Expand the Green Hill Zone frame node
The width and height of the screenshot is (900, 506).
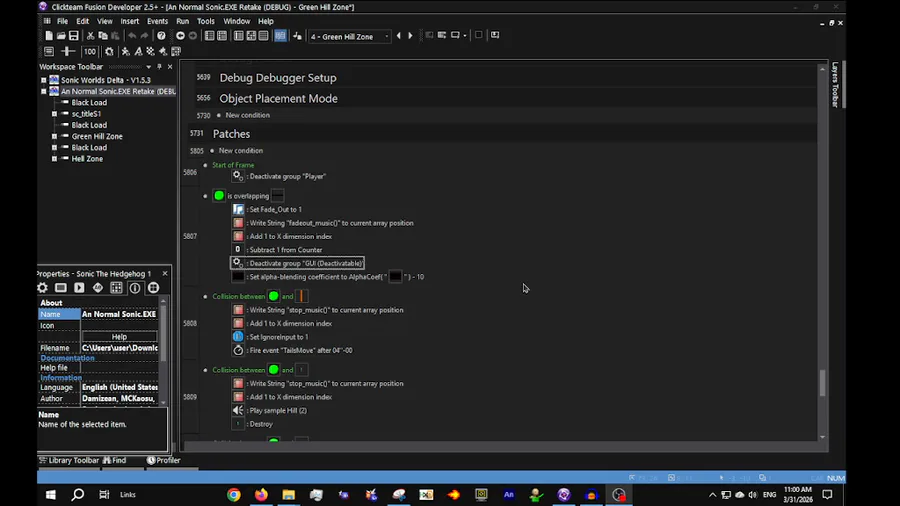pos(55,137)
